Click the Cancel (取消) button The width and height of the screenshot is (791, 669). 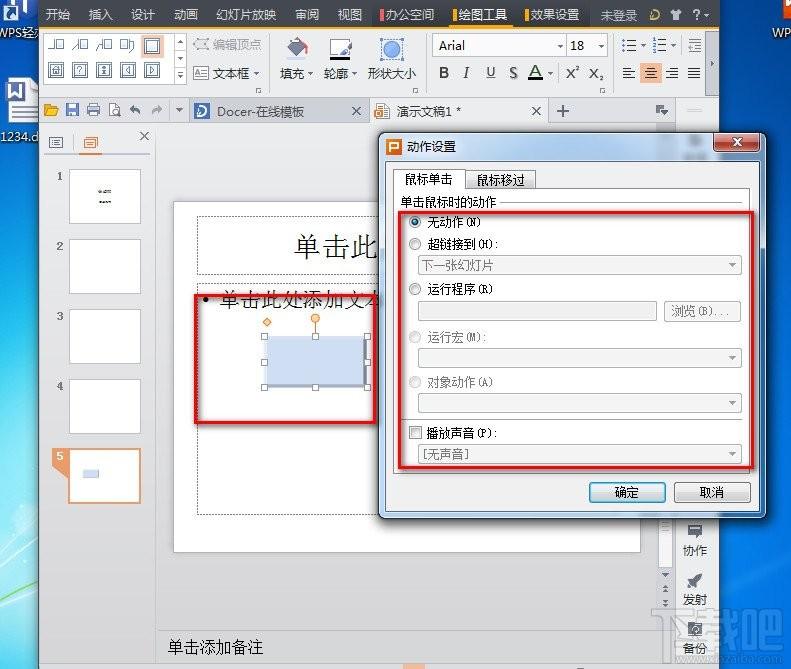[x=712, y=492]
